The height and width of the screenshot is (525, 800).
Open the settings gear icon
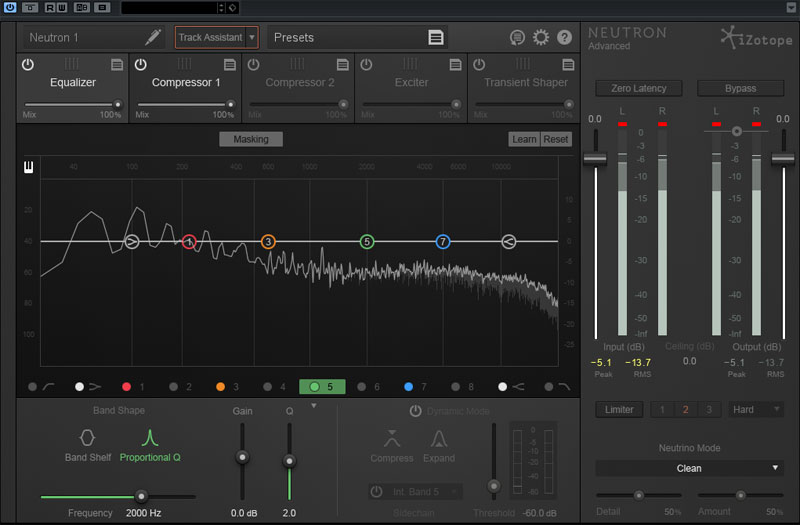[541, 37]
